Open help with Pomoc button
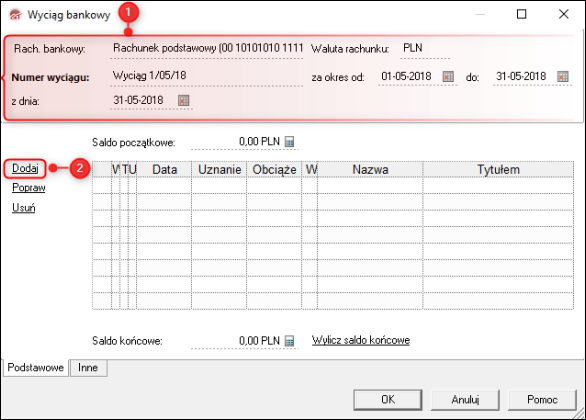Viewport: 586px width, 420px height. click(542, 400)
